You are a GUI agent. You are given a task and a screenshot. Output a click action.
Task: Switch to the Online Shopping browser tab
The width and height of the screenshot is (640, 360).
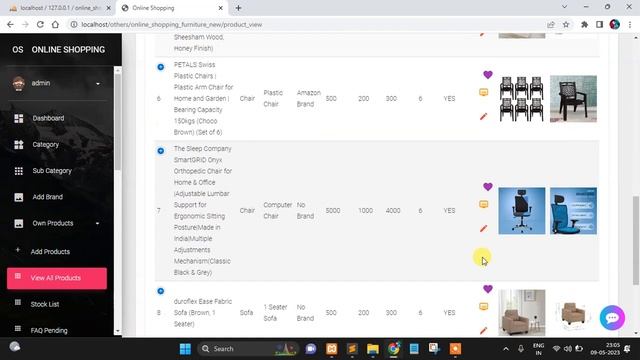coord(171,8)
